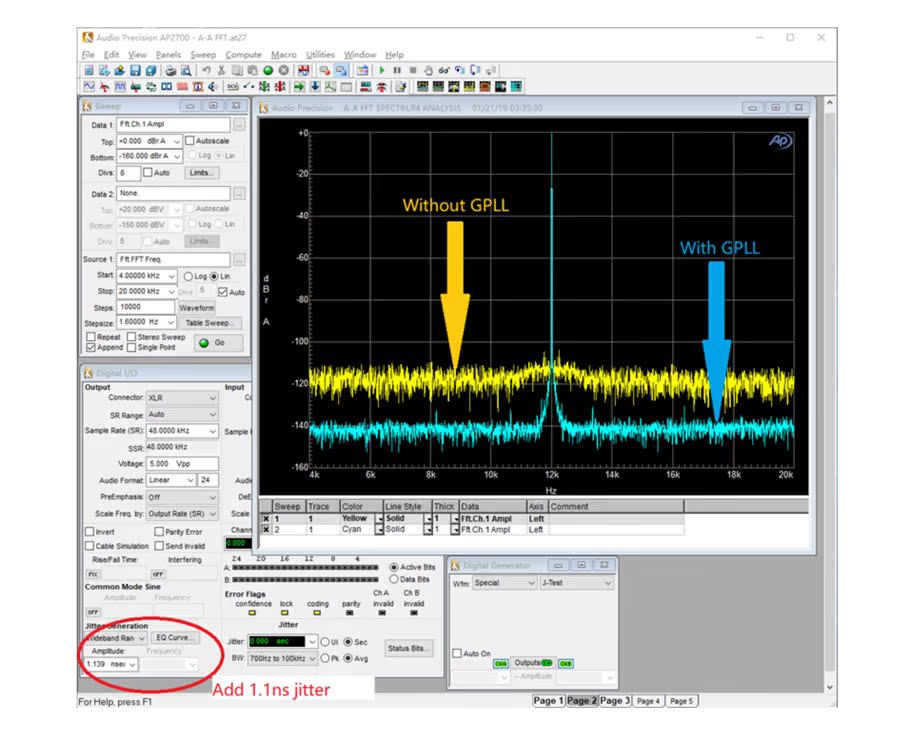Enable the Auto On checkbox
Screen dimensions: 900x749
pos(457,653)
